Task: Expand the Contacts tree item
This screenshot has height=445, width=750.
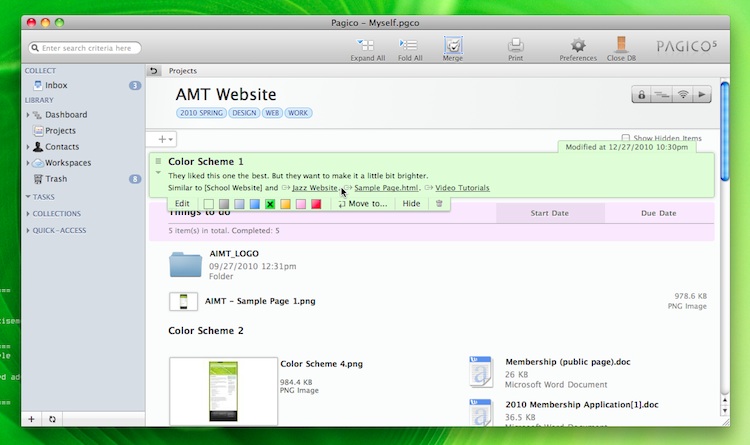Action: tap(27, 147)
